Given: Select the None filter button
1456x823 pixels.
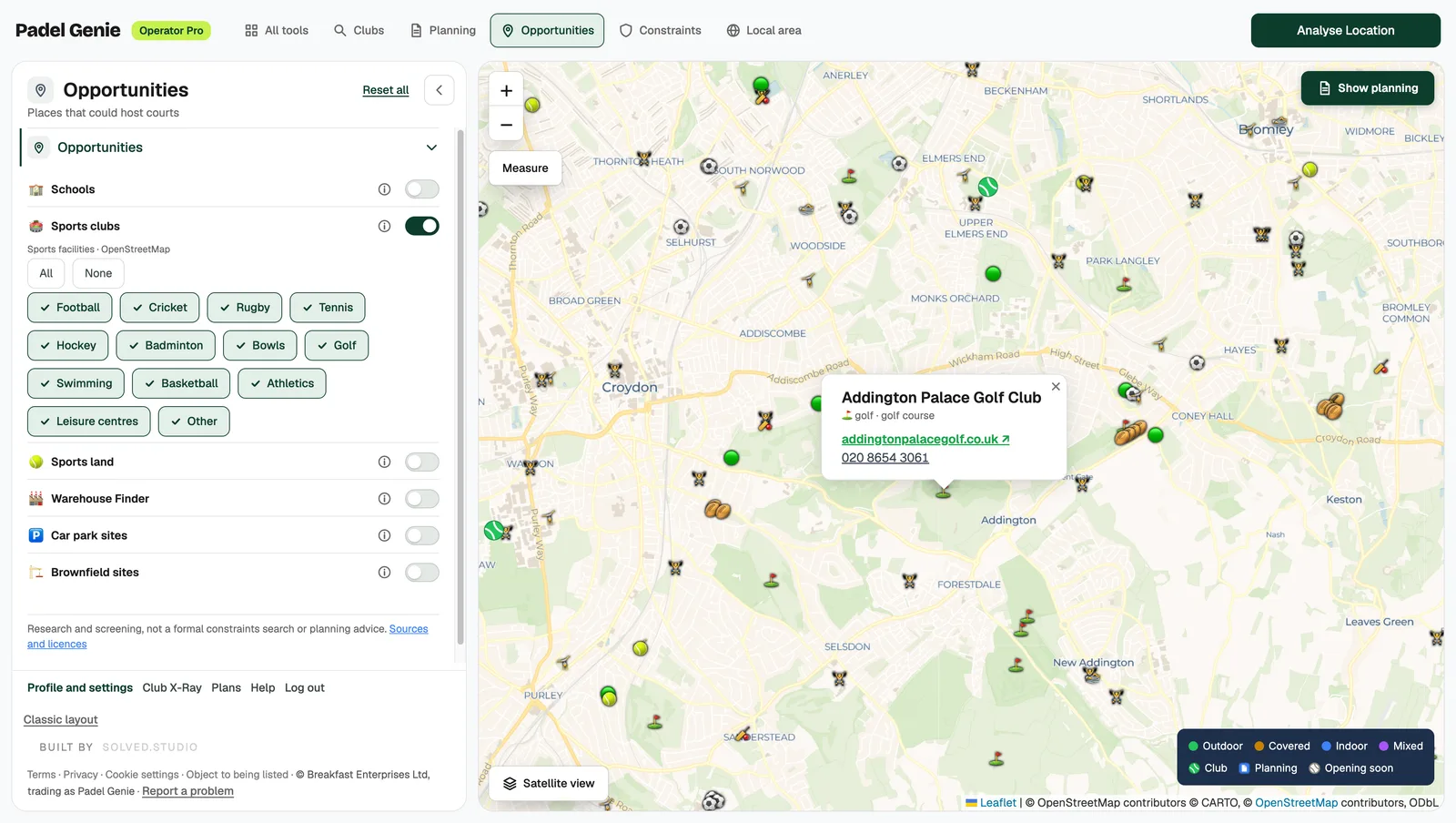Looking at the screenshot, I should pos(98,273).
